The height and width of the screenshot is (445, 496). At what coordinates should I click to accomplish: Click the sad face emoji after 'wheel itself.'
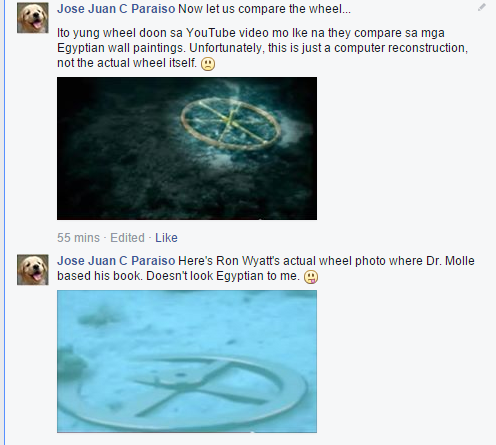[x=208, y=64]
